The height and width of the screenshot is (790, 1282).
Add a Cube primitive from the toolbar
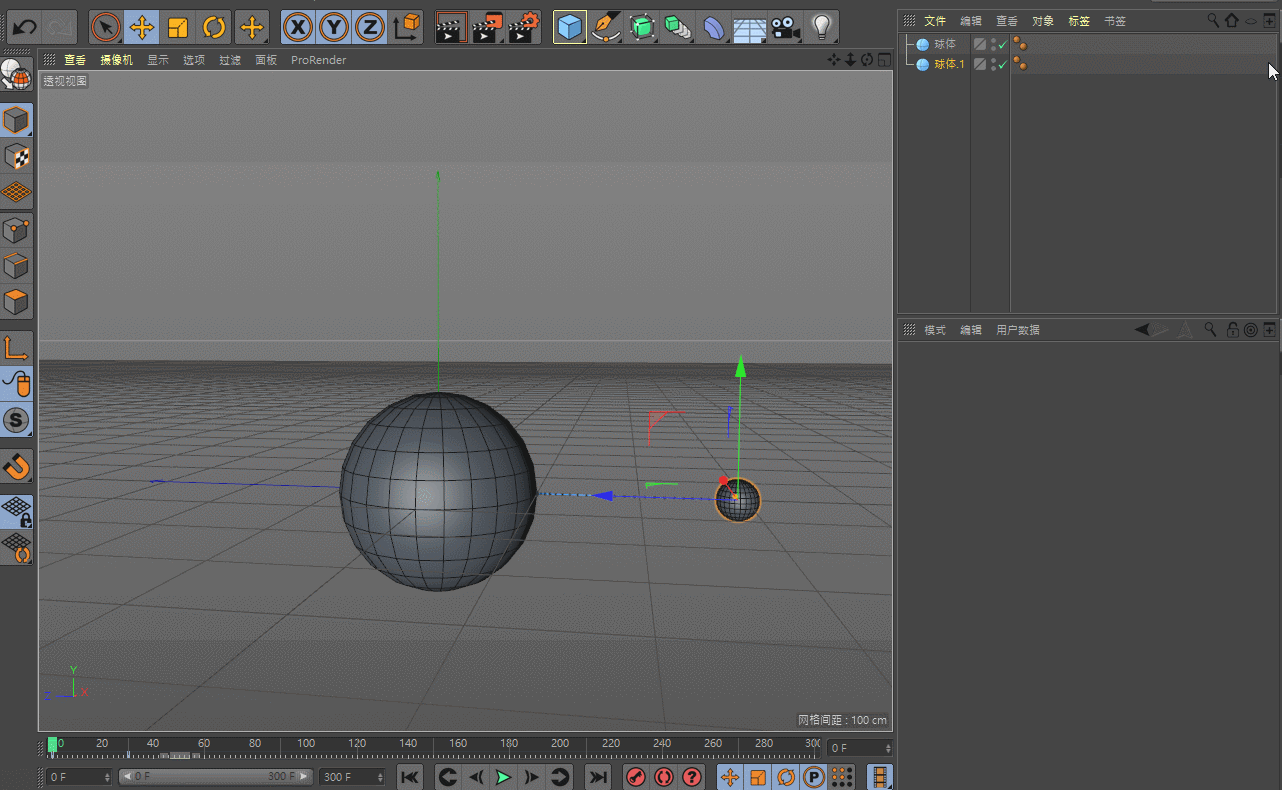[570, 27]
